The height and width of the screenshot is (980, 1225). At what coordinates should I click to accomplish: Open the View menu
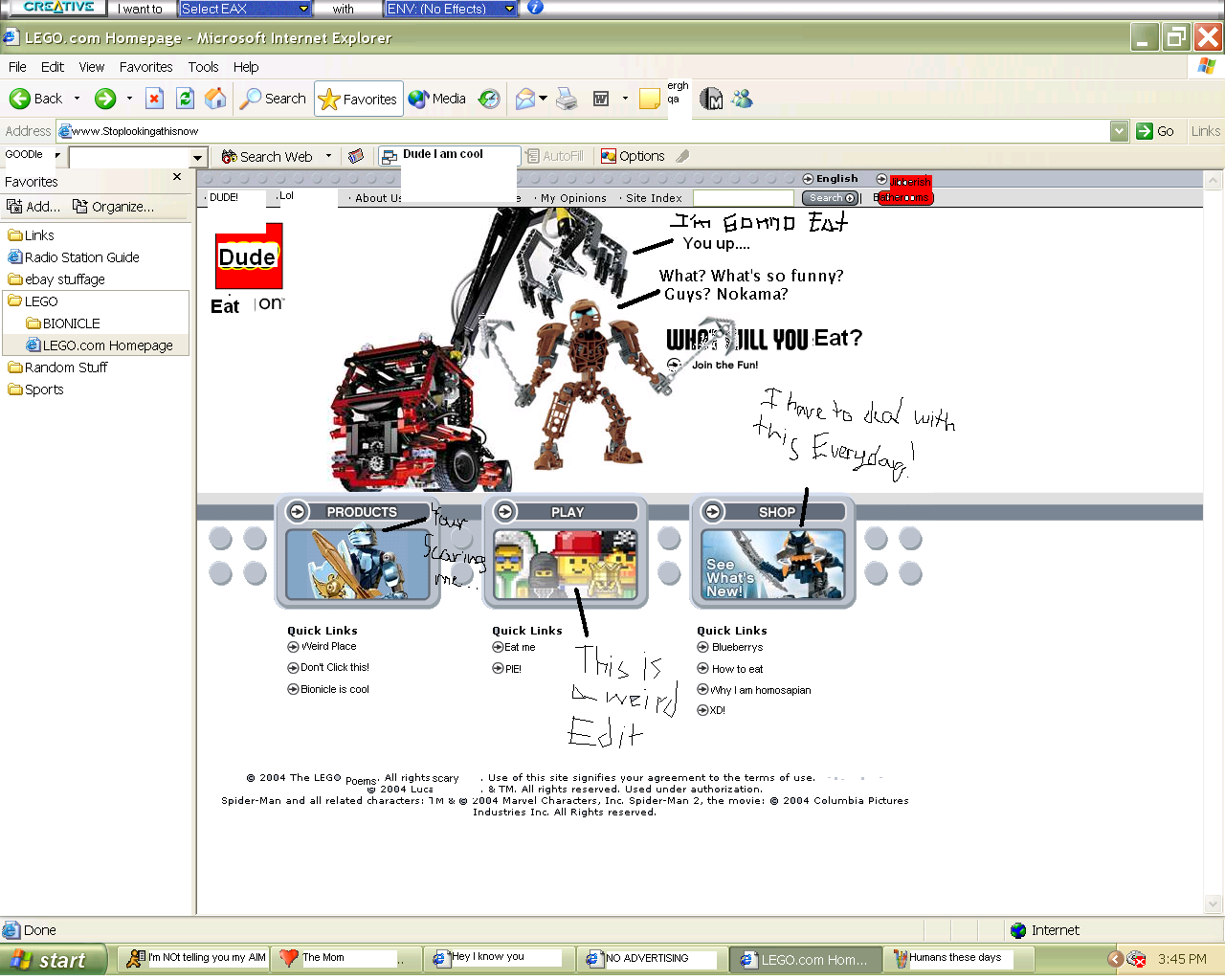[x=92, y=67]
